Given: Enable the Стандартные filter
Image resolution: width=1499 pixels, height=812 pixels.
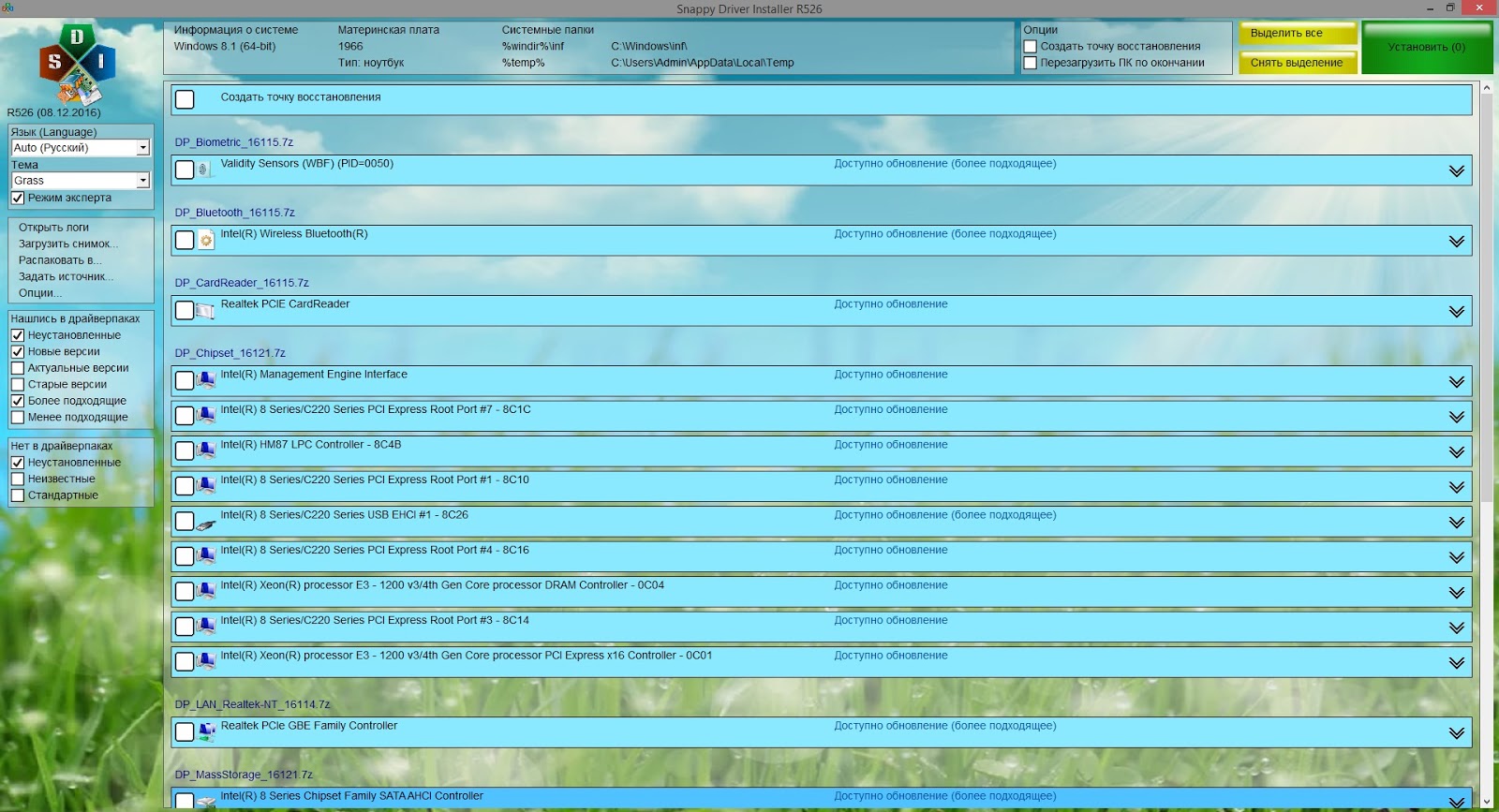Looking at the screenshot, I should tap(18, 495).
